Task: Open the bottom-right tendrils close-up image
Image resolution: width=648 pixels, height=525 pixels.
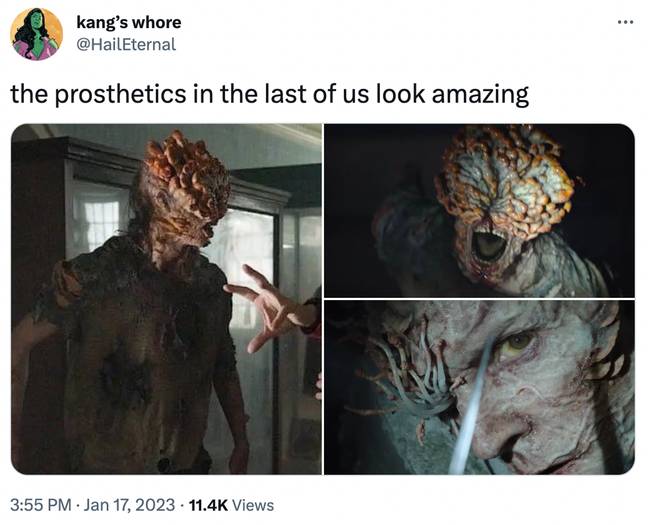Action: coord(479,387)
